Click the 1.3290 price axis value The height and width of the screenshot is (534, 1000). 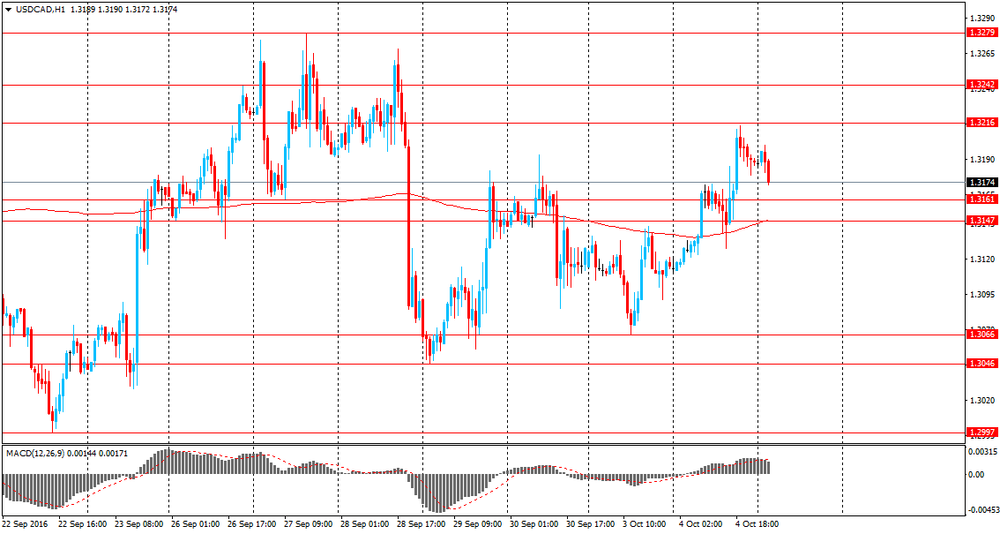click(x=982, y=19)
